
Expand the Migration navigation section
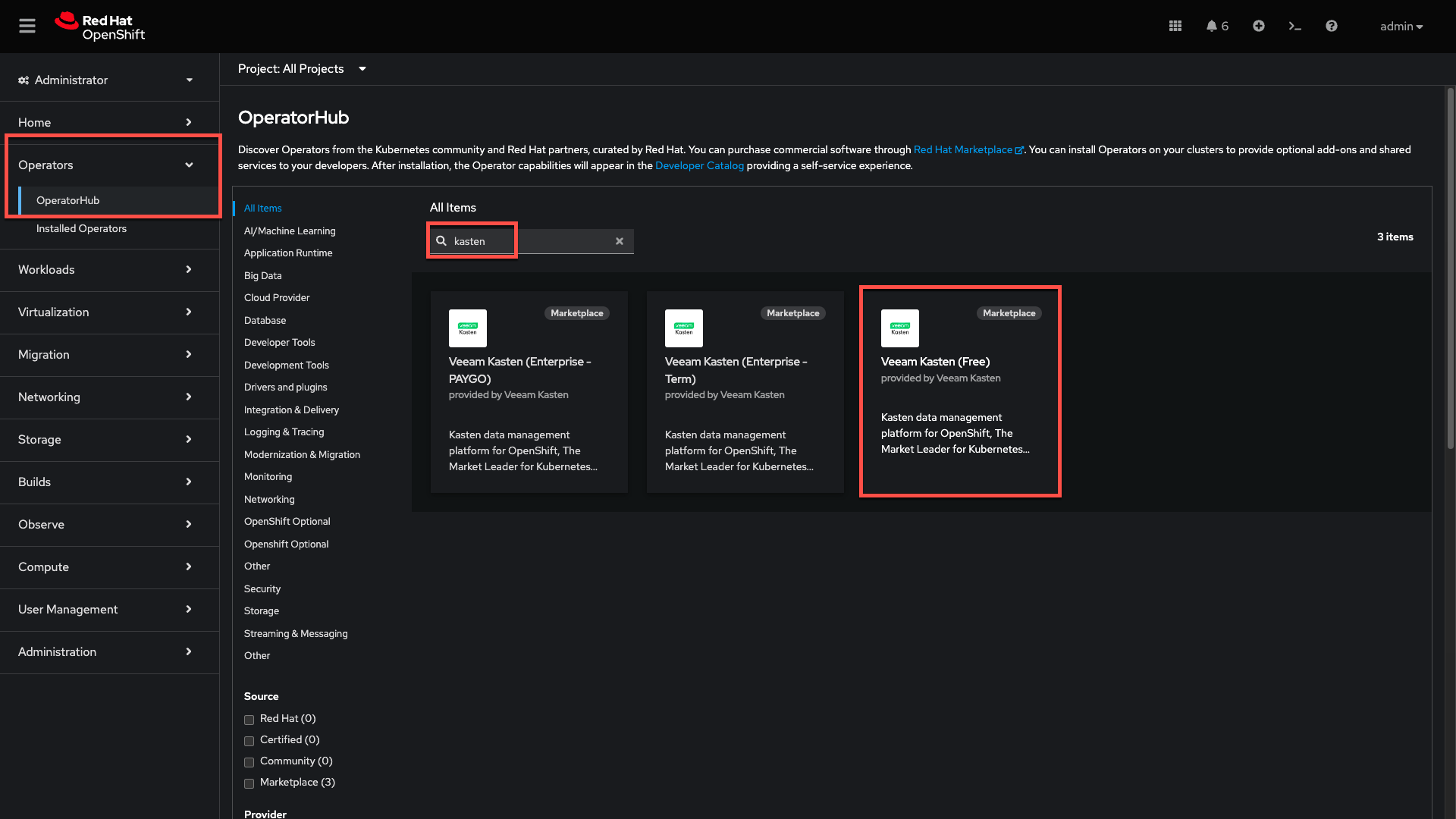[109, 354]
